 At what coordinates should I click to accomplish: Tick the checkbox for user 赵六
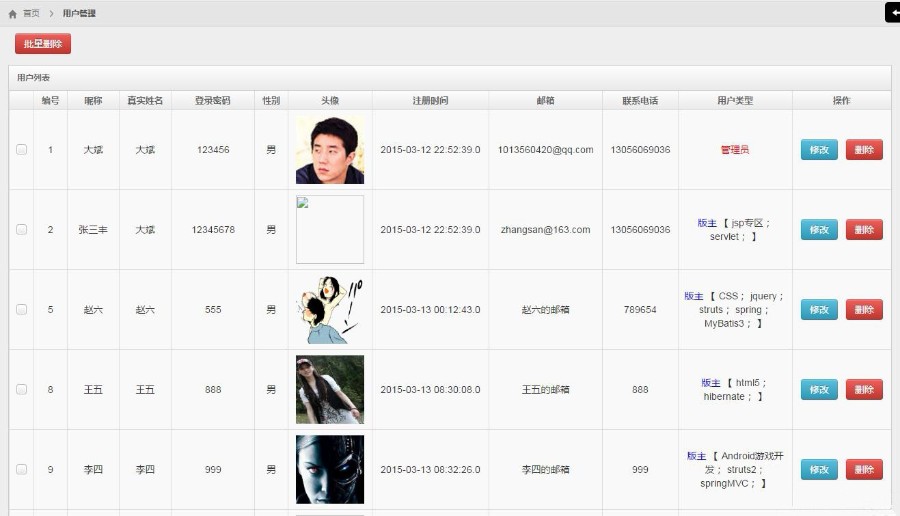click(22, 309)
